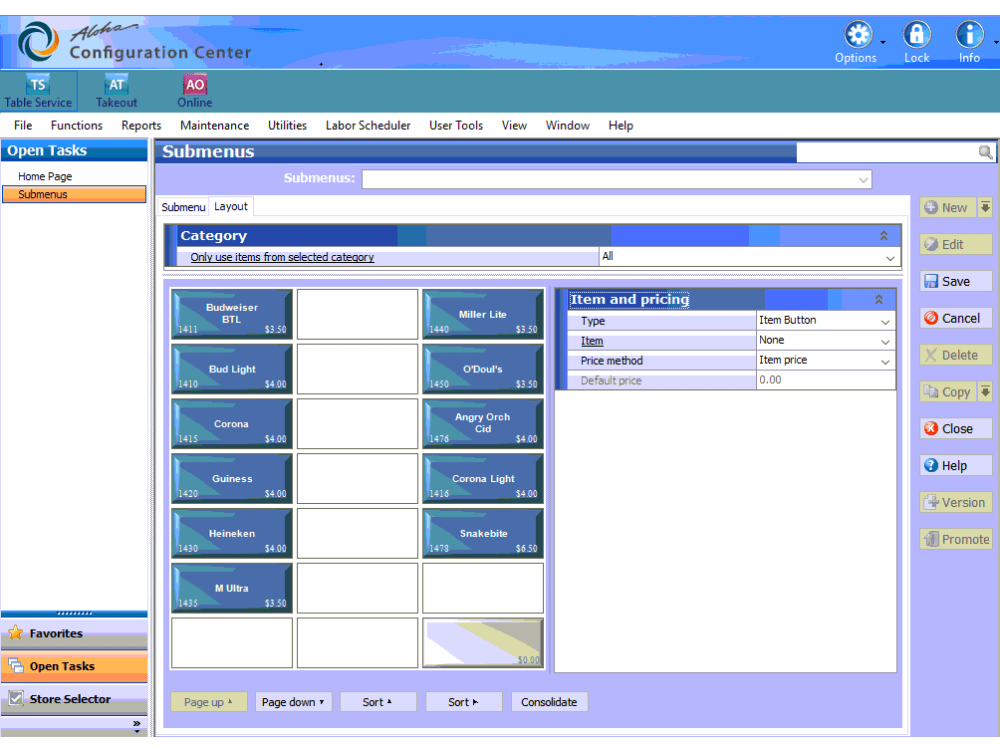Select the Open Tasks panel button

(74, 666)
